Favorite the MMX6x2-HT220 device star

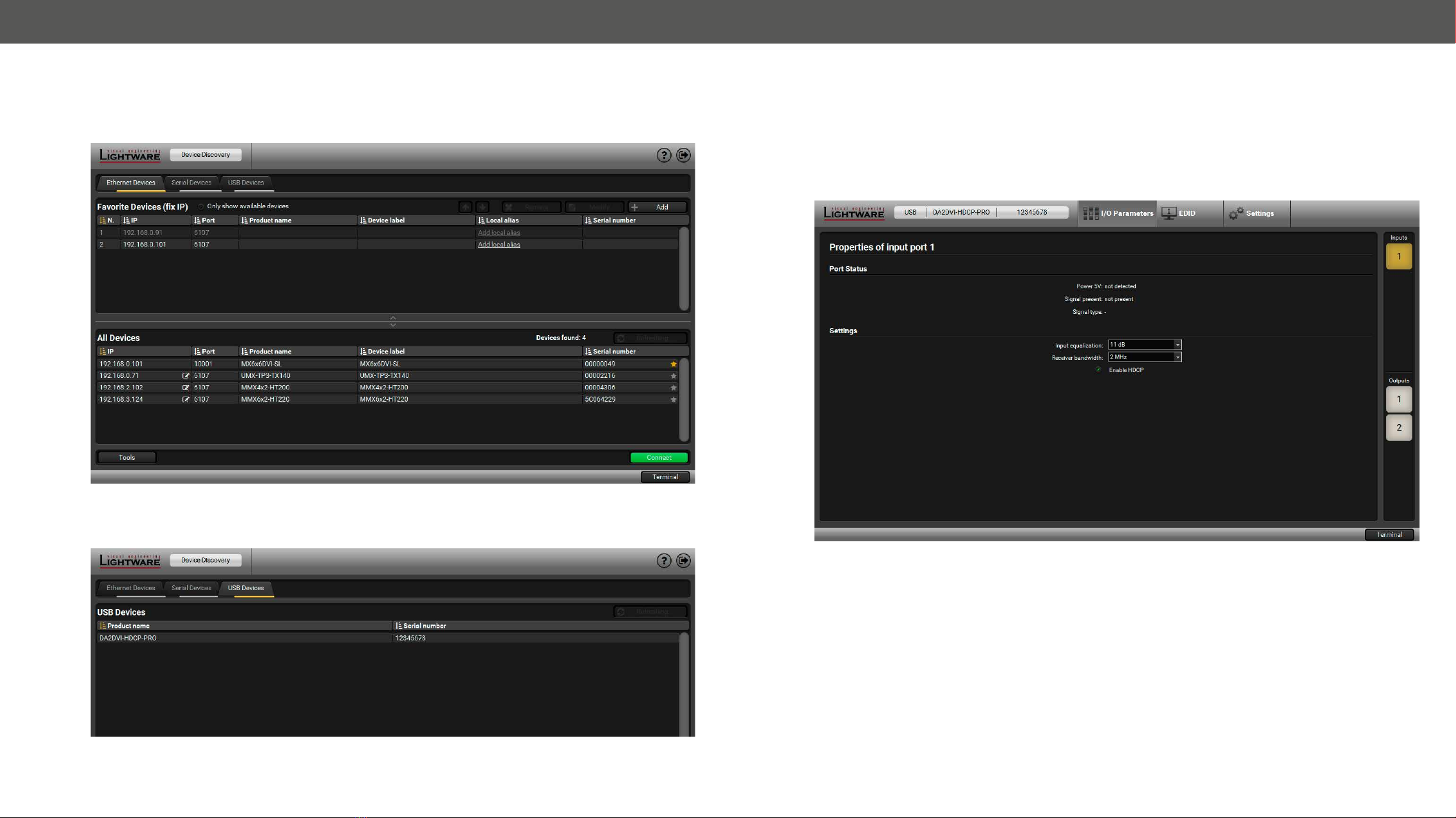673,400
